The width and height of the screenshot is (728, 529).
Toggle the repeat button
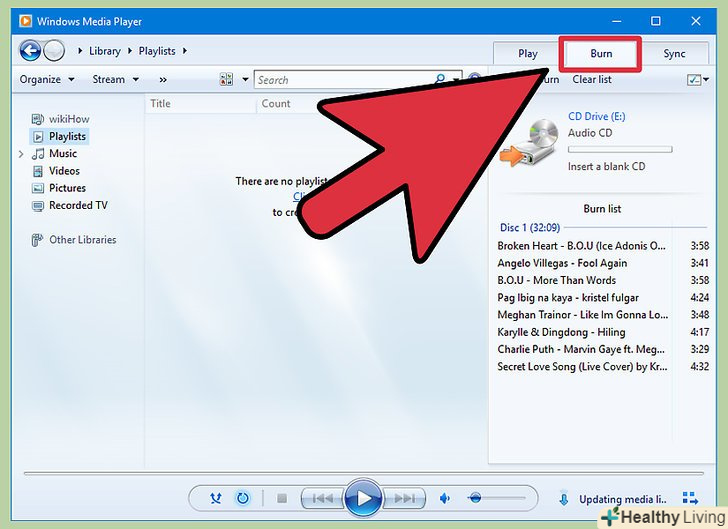click(x=243, y=499)
